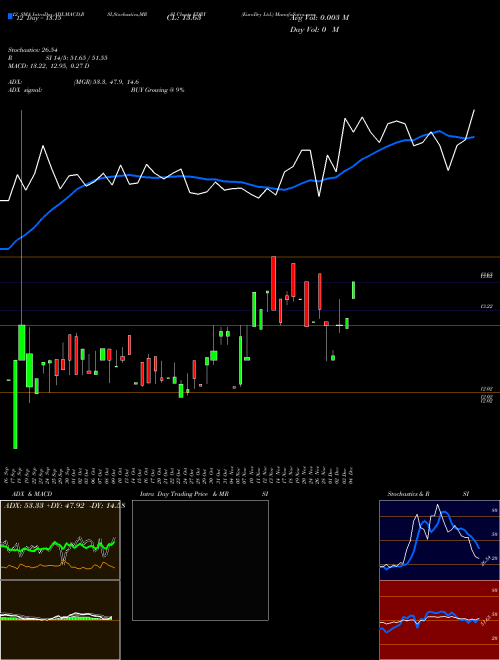Screen dimensions: 500x660
Task: Click the 12.02 price level label on right axis
Action: [487, 389]
